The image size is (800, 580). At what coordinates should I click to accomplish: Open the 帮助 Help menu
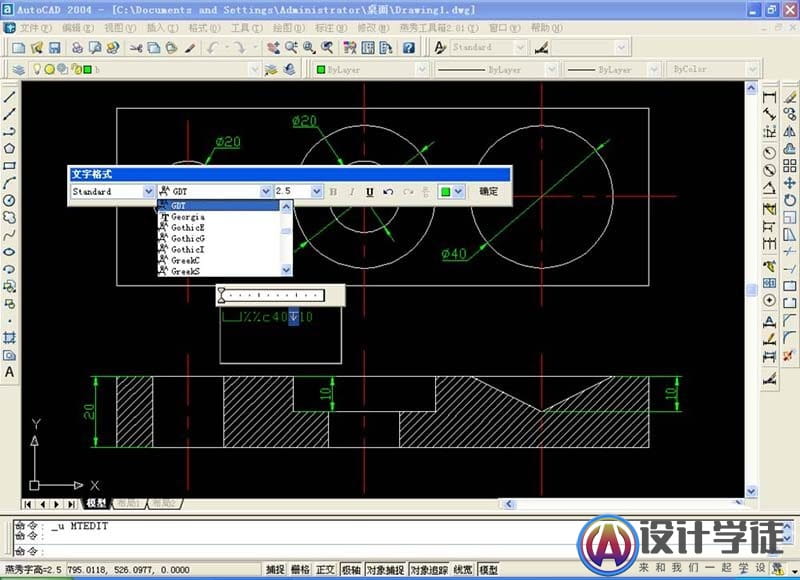coord(546,28)
